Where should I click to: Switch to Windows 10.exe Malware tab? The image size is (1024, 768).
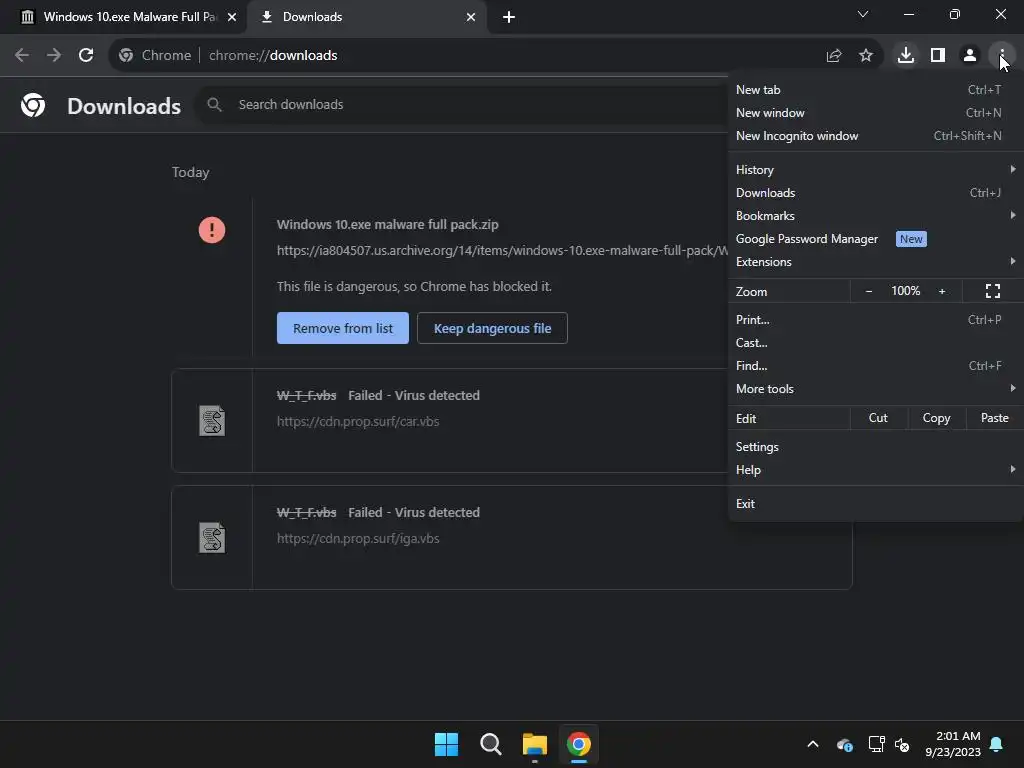(123, 17)
